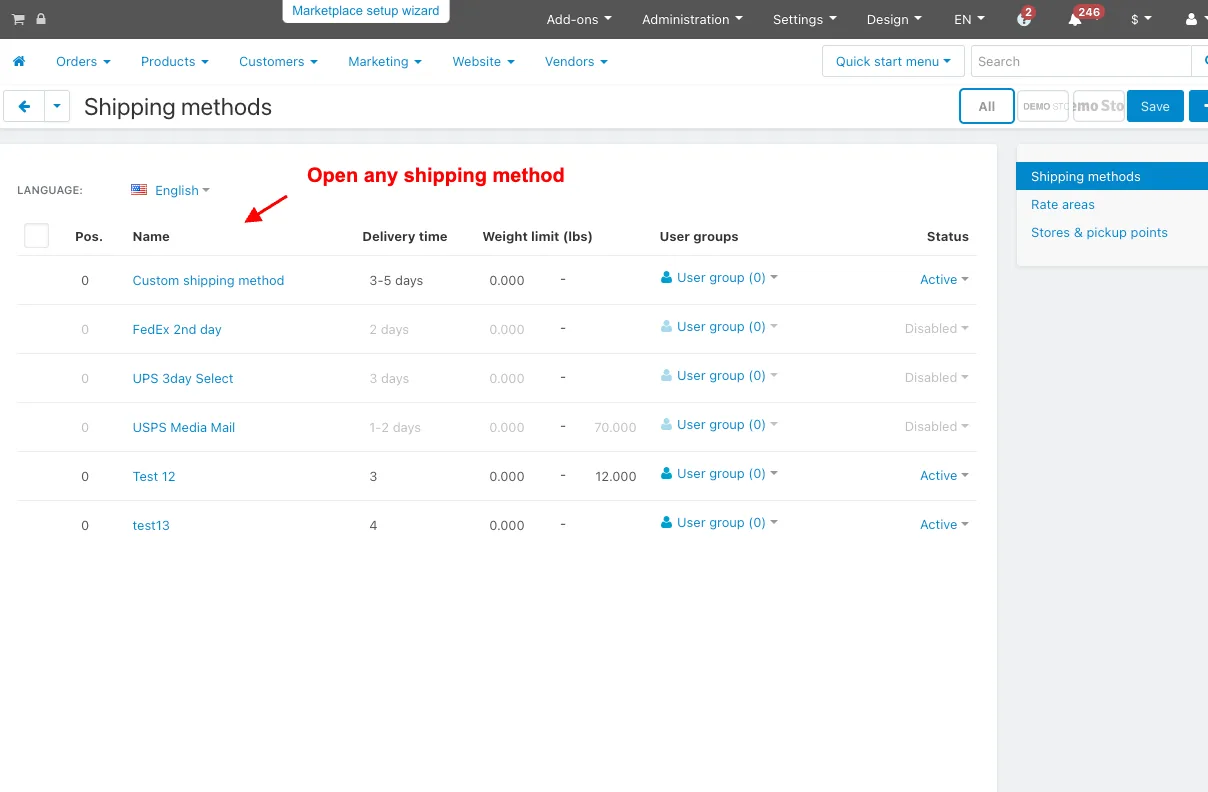The height and width of the screenshot is (792, 1208).
Task: Open Custom shipping method status dropdown
Action: pyautogui.click(x=944, y=280)
